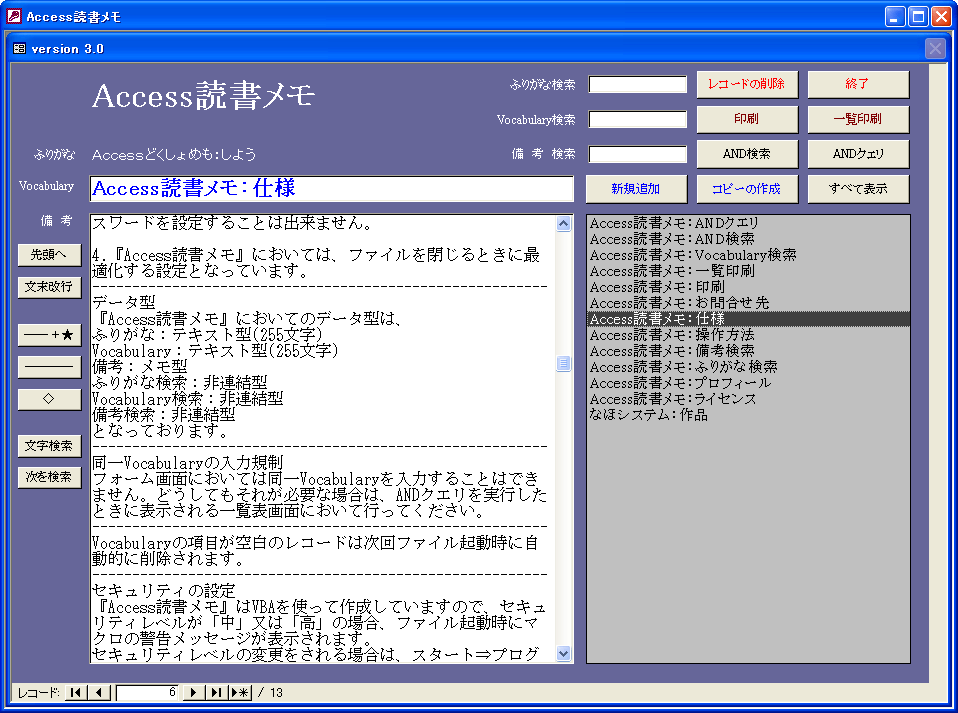The image size is (958, 713).
Task: Focus the 備考検索 input field
Action: pyautogui.click(x=638, y=154)
